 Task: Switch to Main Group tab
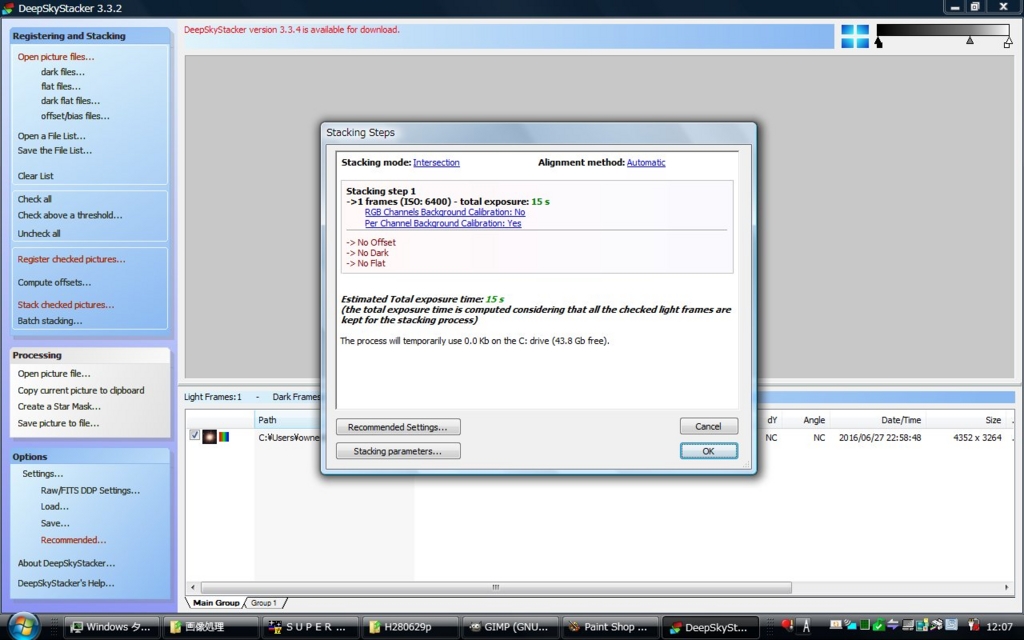tap(216, 603)
